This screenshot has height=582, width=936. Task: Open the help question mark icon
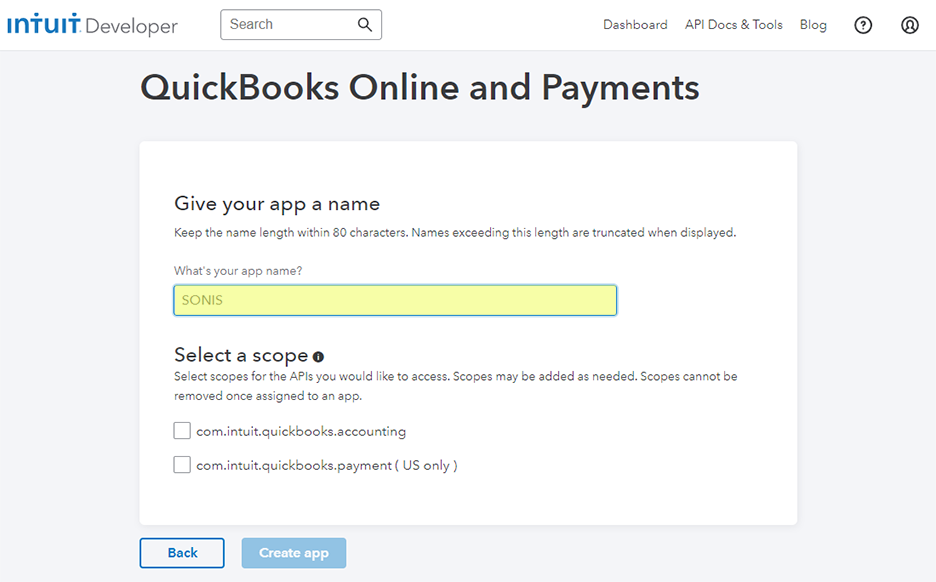tap(863, 25)
